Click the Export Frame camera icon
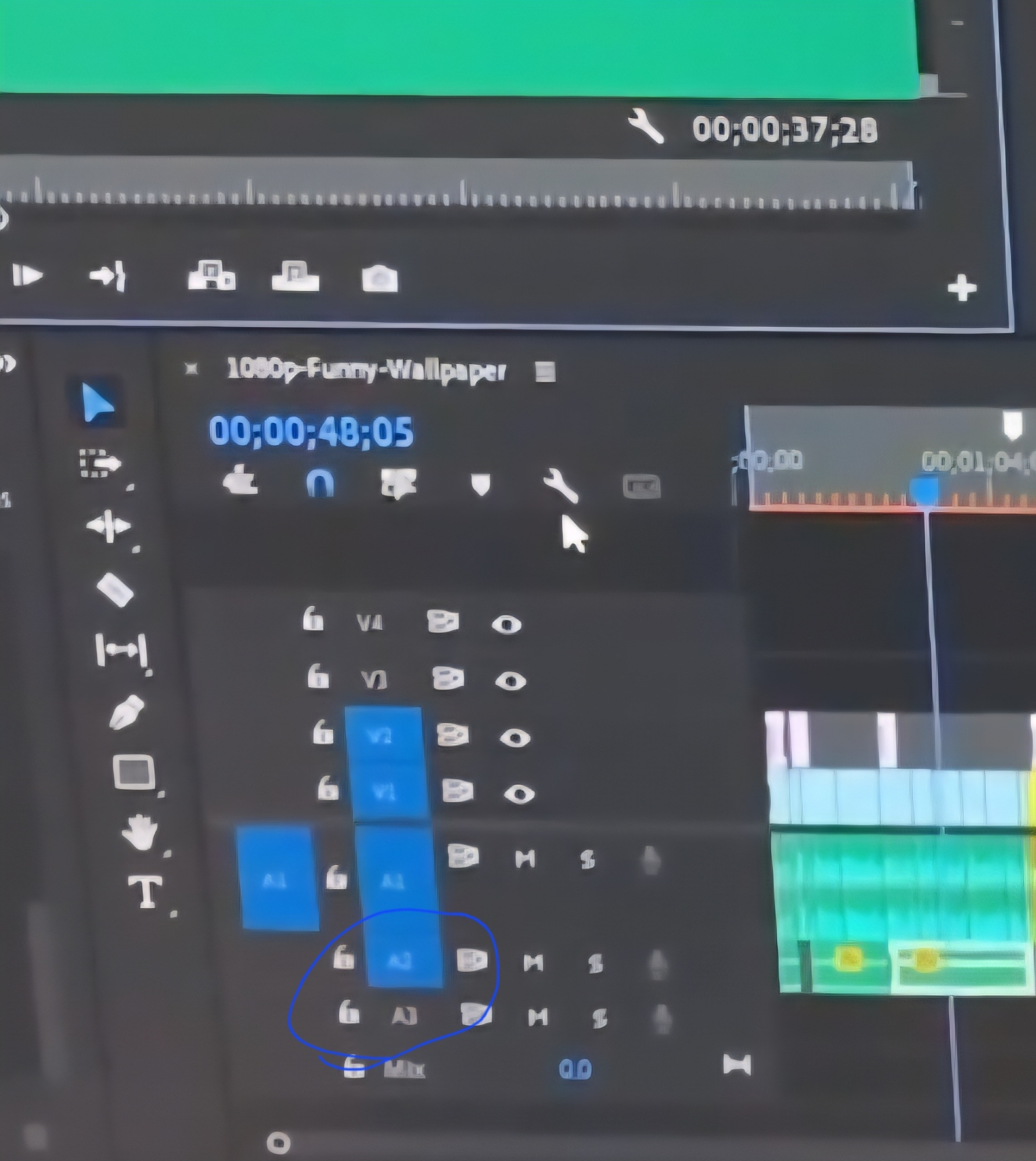 380,279
